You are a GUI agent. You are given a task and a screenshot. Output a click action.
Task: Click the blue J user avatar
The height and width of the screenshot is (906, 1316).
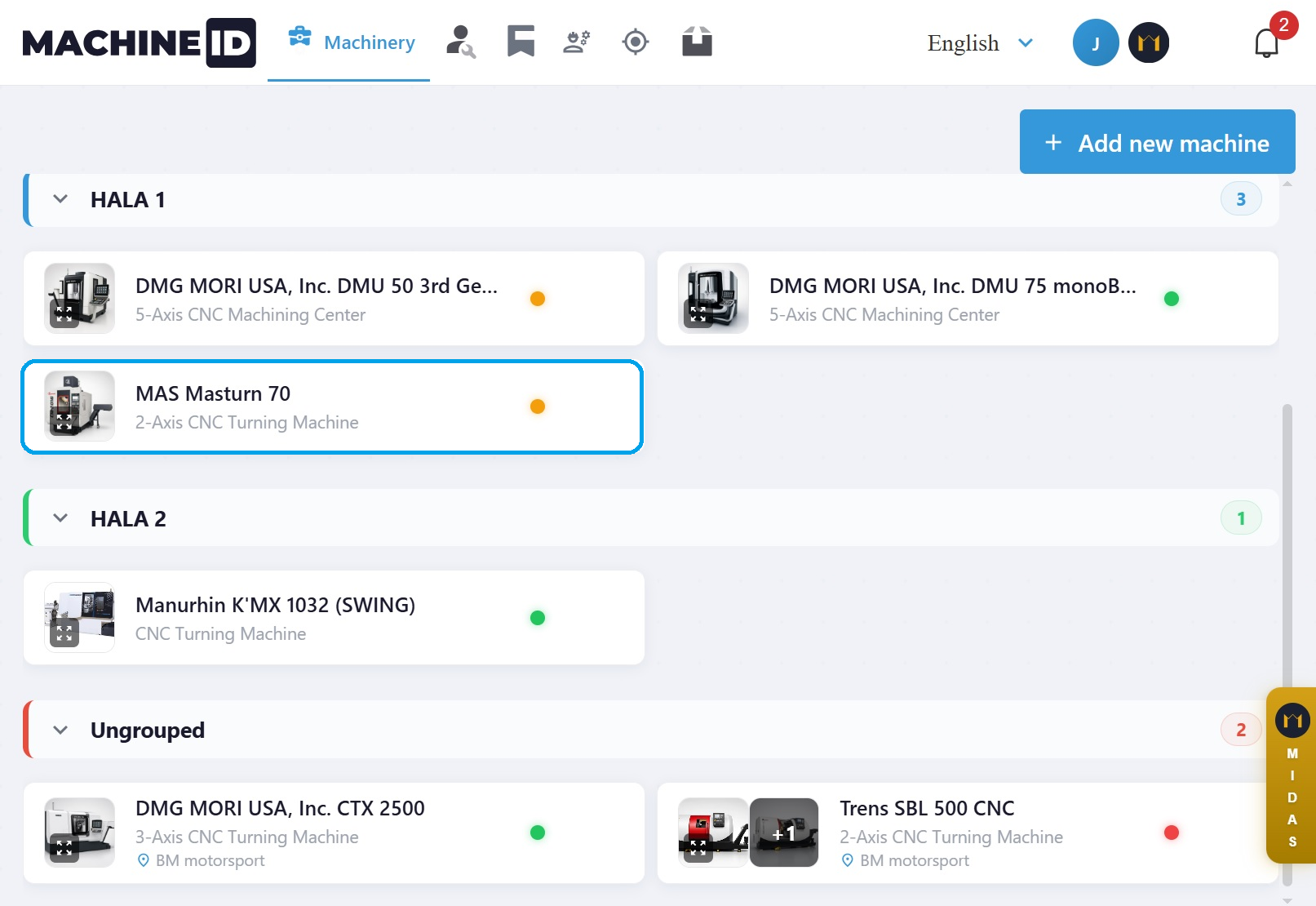tap(1096, 42)
